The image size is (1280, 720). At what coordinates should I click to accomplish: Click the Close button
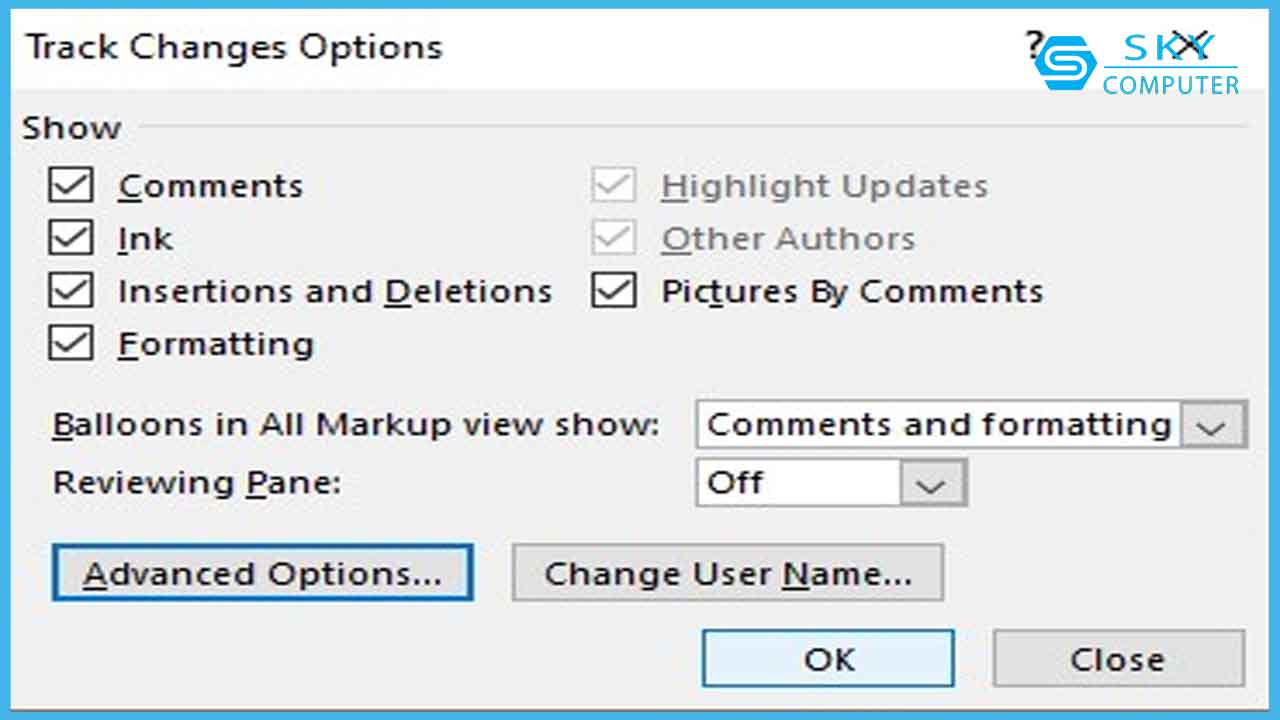[1117, 659]
